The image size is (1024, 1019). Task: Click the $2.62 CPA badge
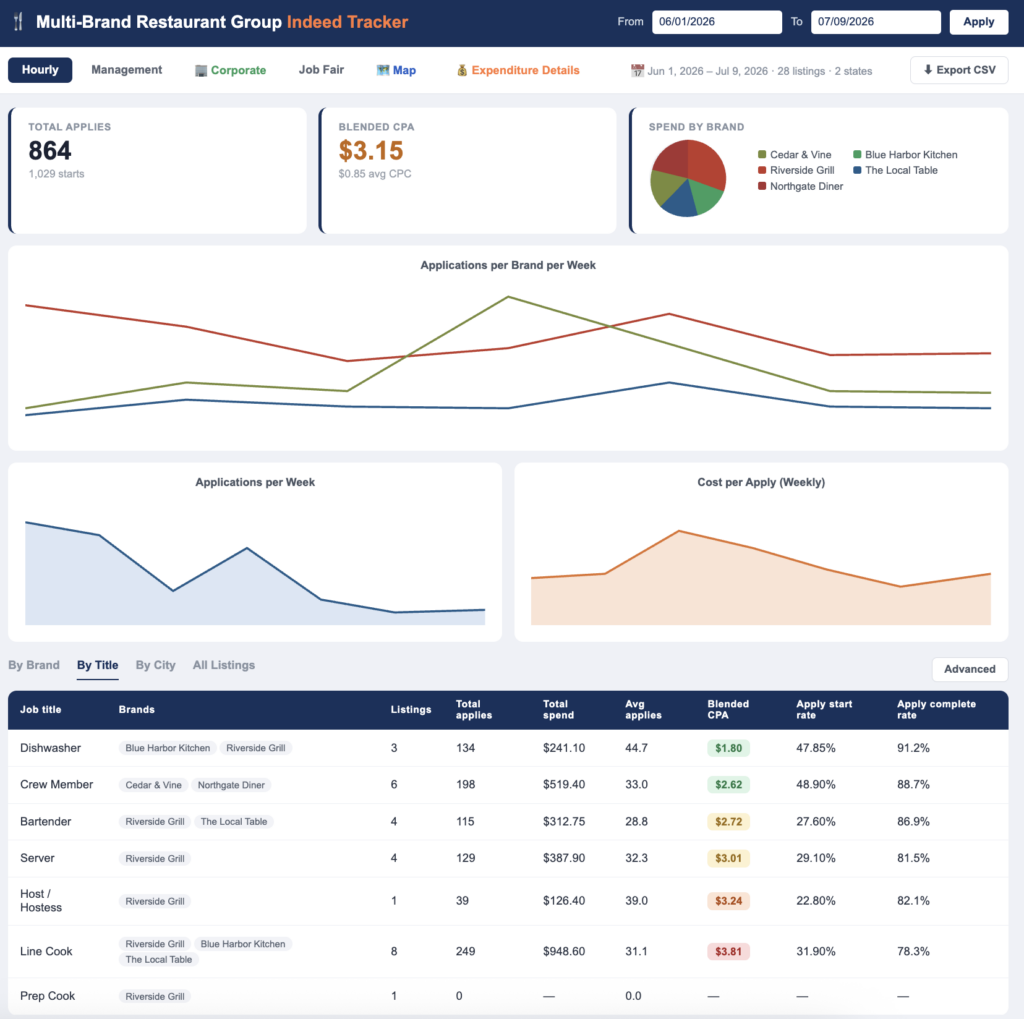tap(728, 784)
